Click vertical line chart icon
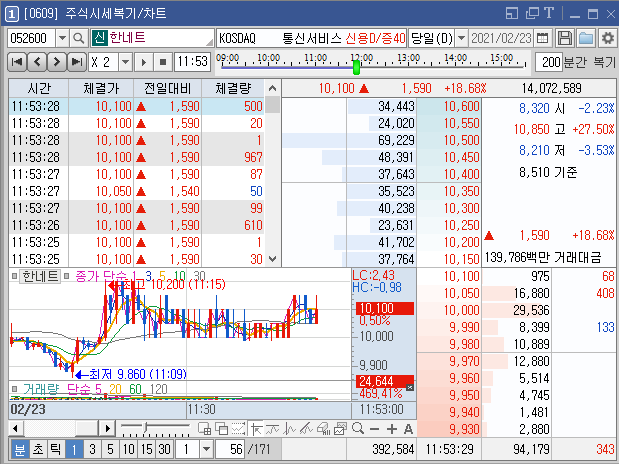Viewport: 619px width, 464px height. pos(290,428)
